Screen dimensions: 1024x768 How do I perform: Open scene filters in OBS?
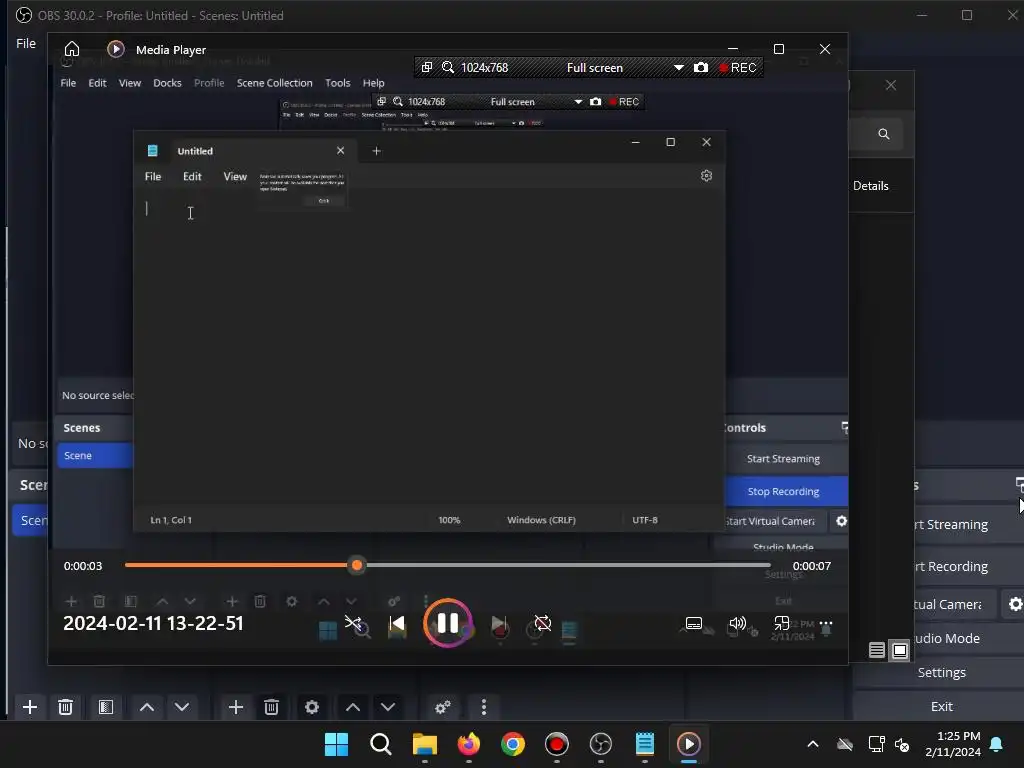[106, 707]
